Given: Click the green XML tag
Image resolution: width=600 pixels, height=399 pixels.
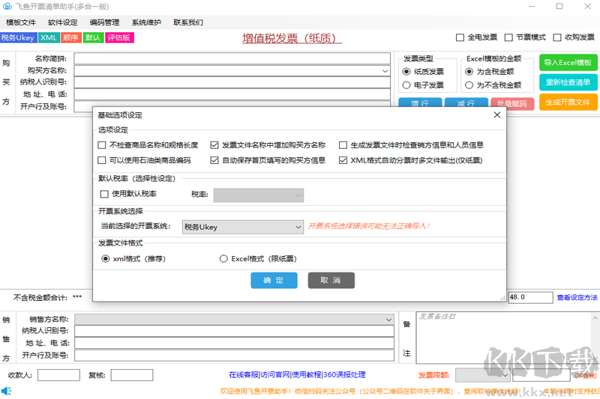Looking at the screenshot, I should [49, 37].
